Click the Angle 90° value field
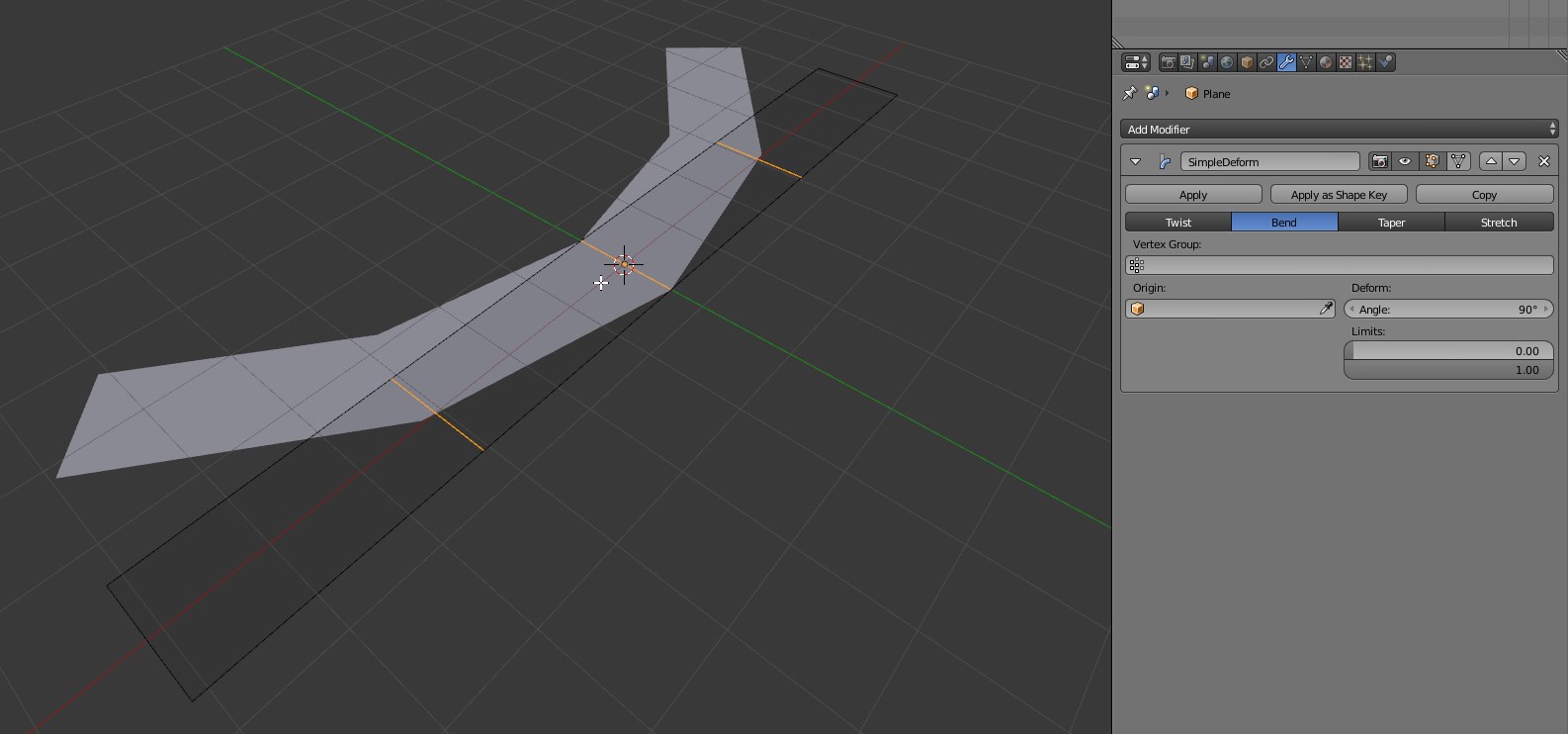This screenshot has height=734, width=1568. point(1448,310)
